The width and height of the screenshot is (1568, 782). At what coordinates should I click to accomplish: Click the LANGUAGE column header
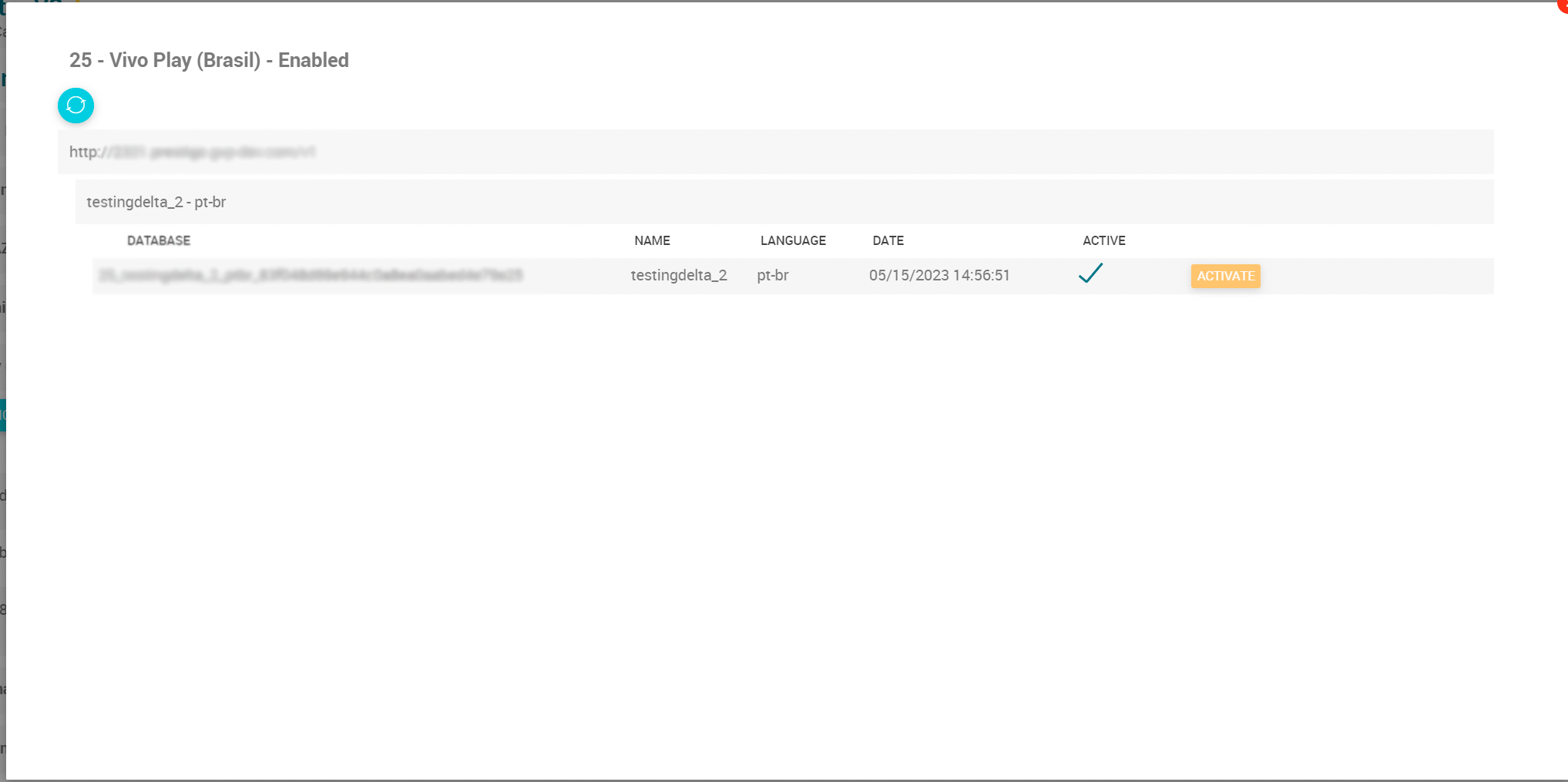click(x=793, y=240)
